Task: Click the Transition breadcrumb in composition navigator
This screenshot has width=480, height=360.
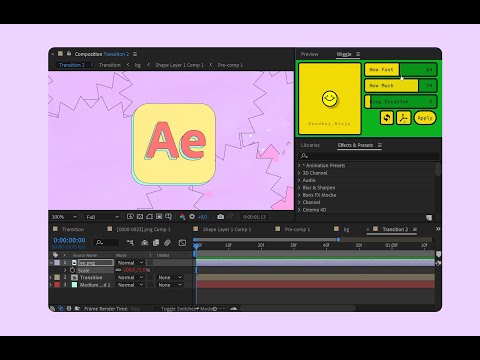Action: [110, 65]
